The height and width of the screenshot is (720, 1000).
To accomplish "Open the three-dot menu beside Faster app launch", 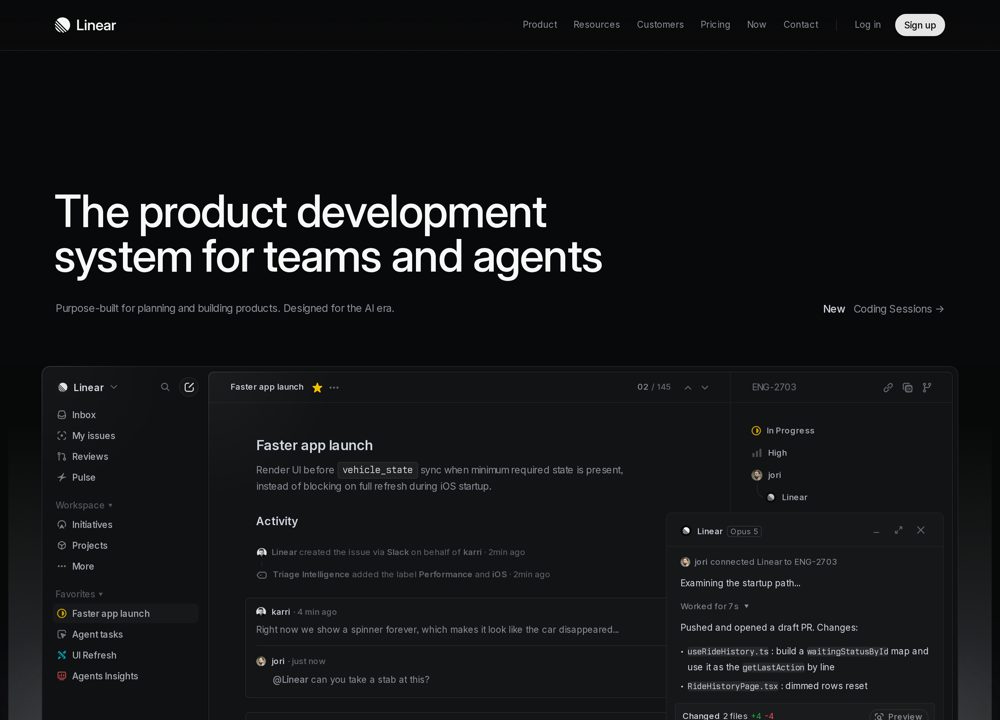I will 334,388.
